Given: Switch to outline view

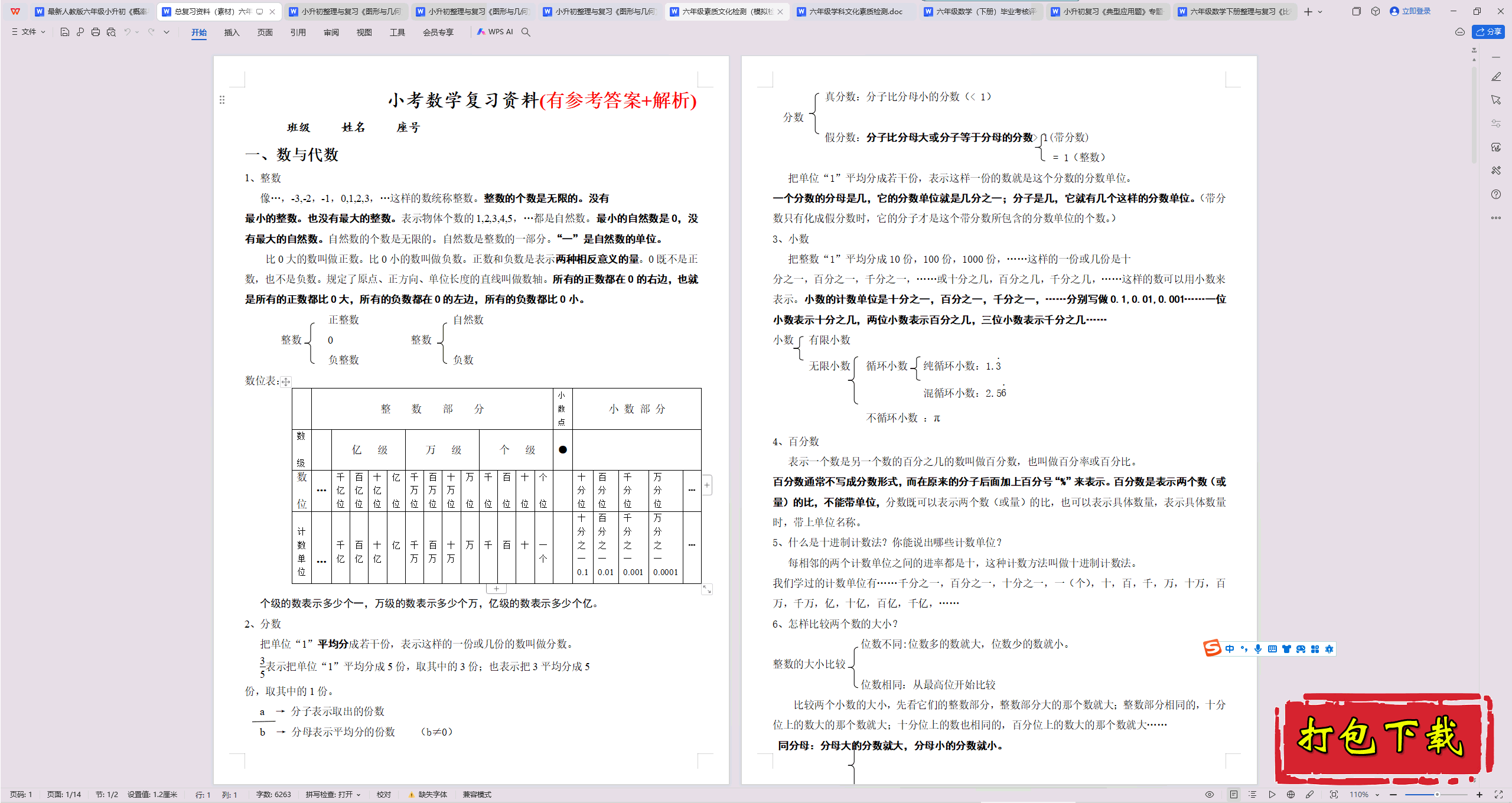Looking at the screenshot, I should 1253,795.
